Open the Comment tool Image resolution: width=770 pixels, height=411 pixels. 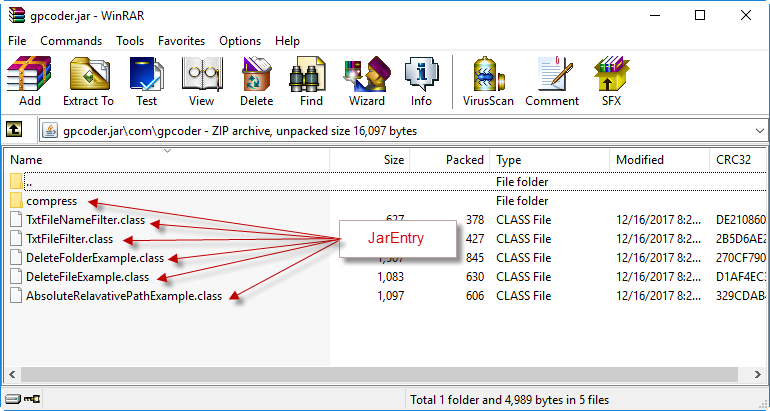point(551,81)
